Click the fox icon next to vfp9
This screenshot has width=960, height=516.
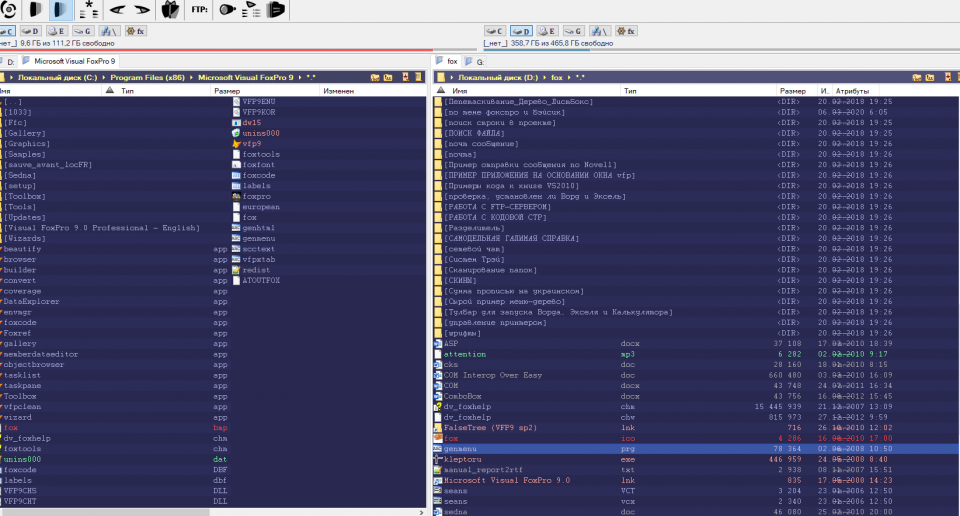tap(236, 144)
